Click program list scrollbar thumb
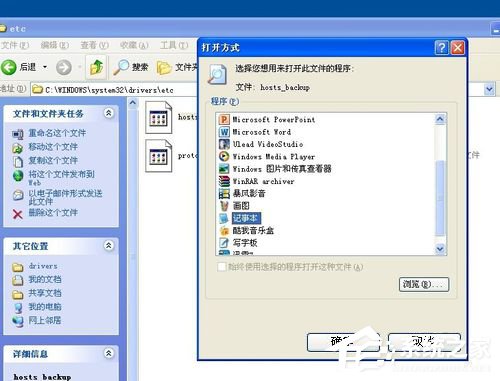Screen dimensions: 500x381 coord(440,198)
